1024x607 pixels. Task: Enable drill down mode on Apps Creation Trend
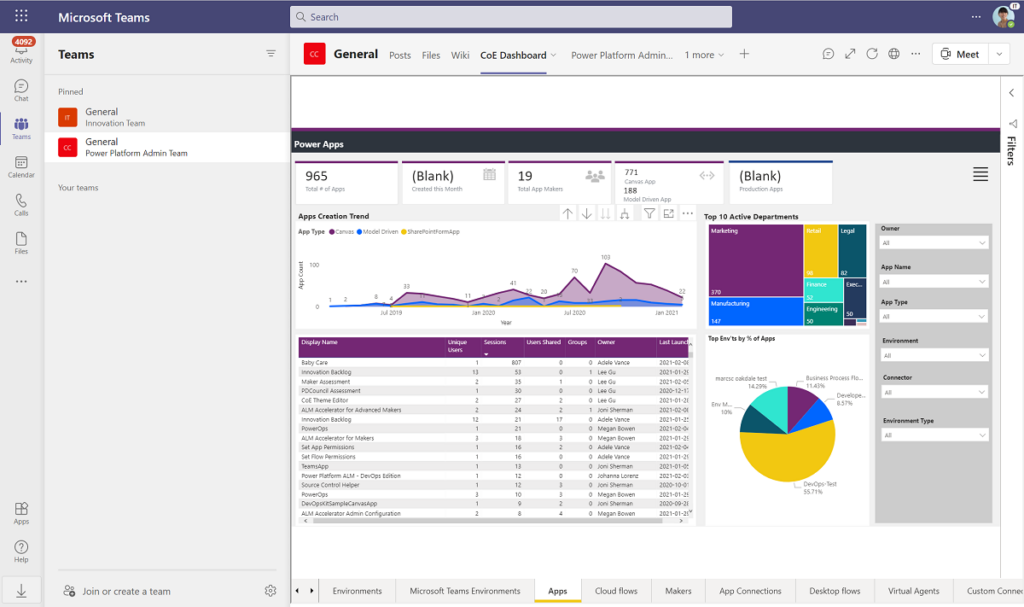tap(585, 214)
